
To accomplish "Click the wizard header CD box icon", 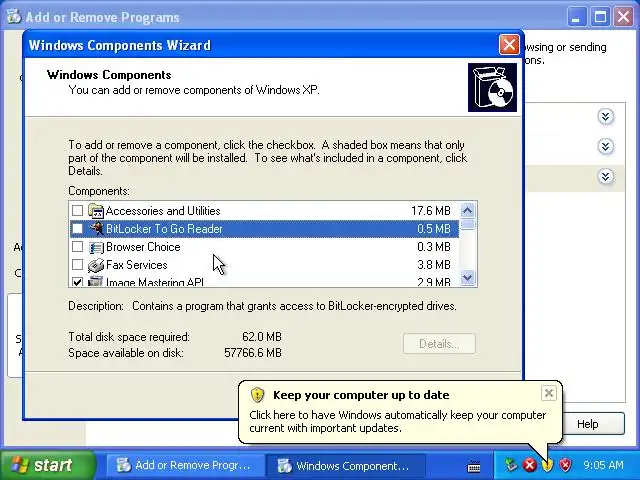I will pos(492,87).
